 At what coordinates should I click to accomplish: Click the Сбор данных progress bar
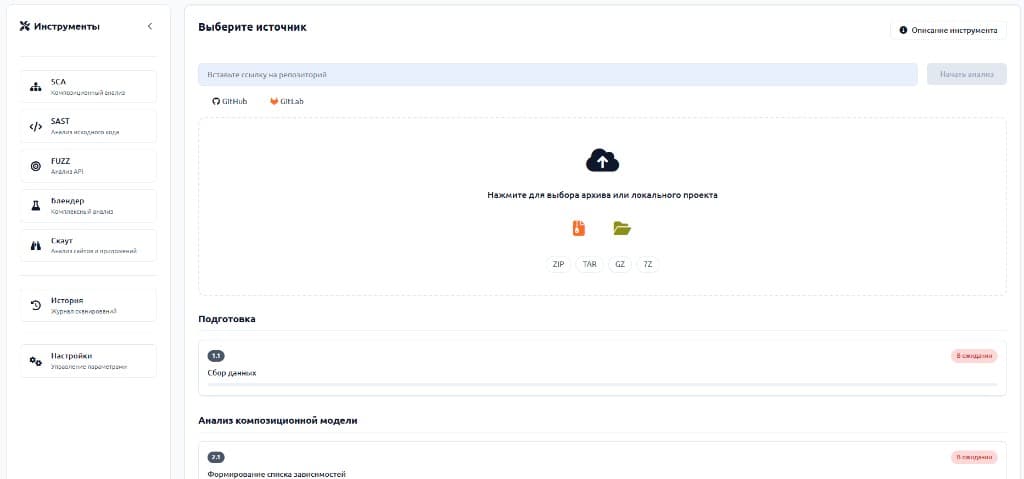pos(602,384)
